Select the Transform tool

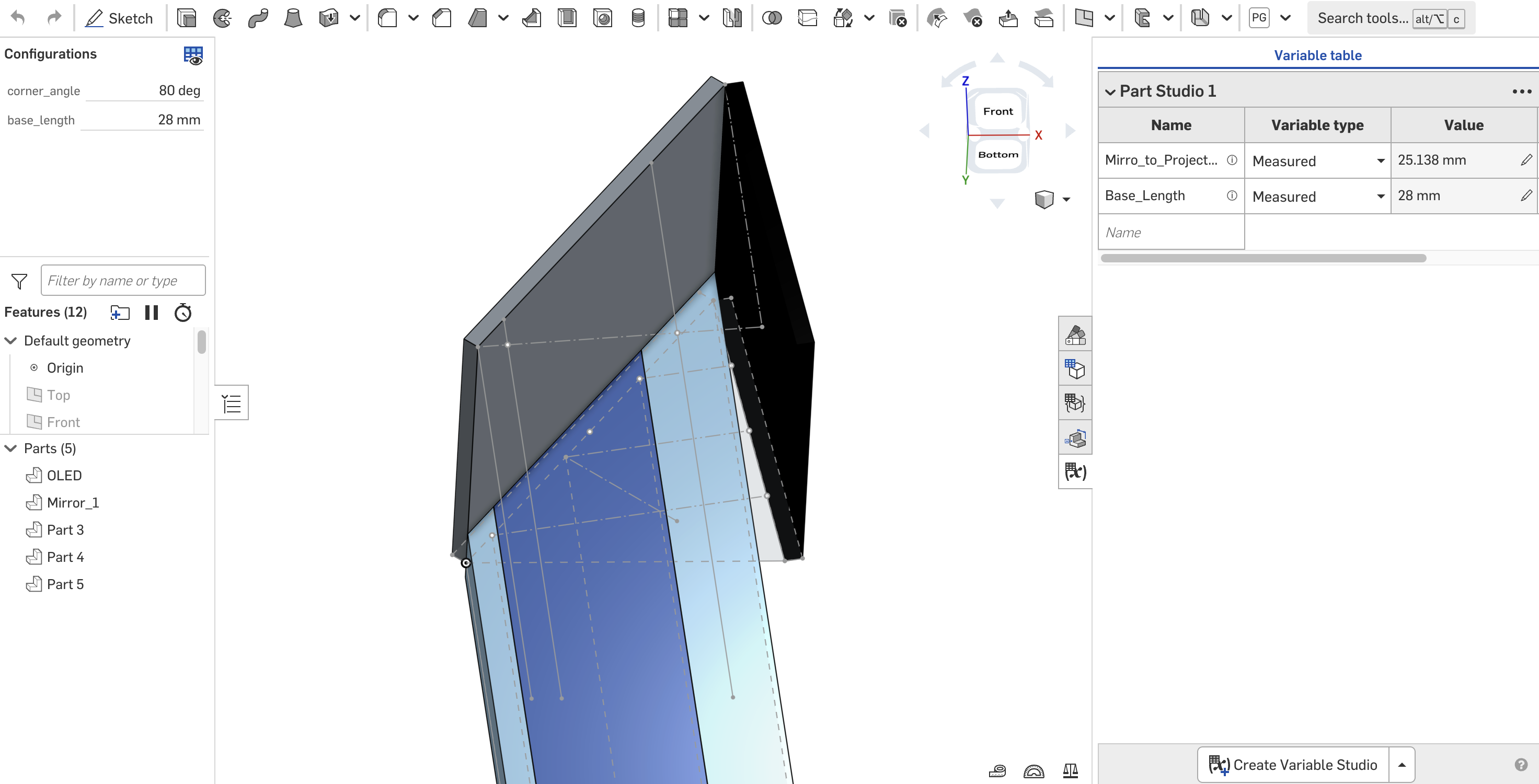843,18
